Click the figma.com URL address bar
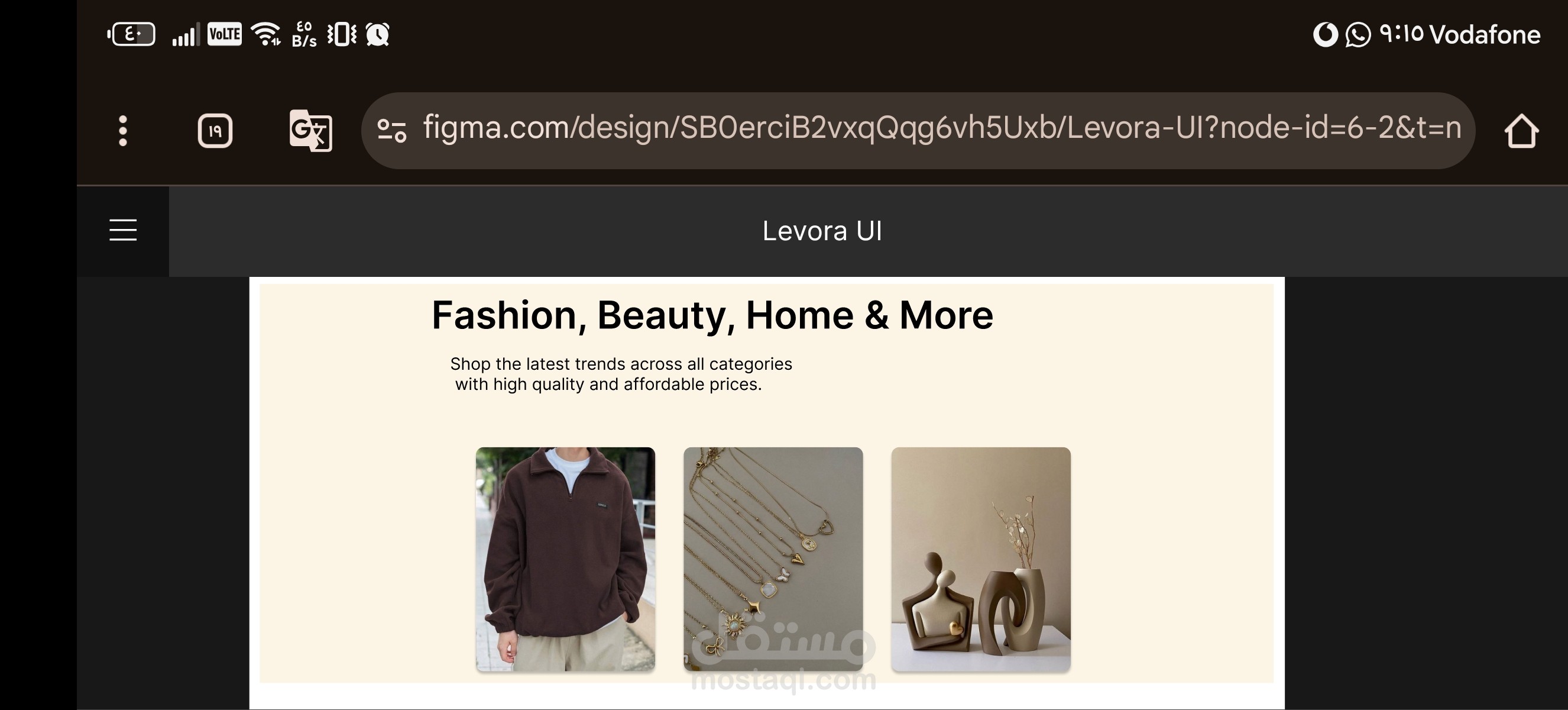The image size is (1568, 710). click(918, 130)
